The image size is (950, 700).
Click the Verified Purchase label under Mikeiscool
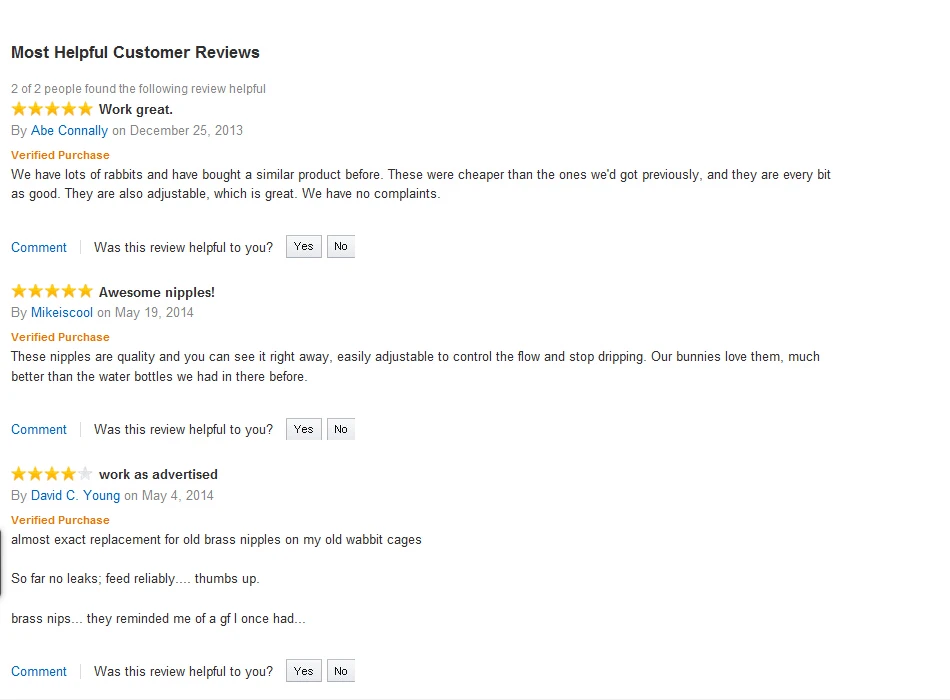pyautogui.click(x=60, y=337)
